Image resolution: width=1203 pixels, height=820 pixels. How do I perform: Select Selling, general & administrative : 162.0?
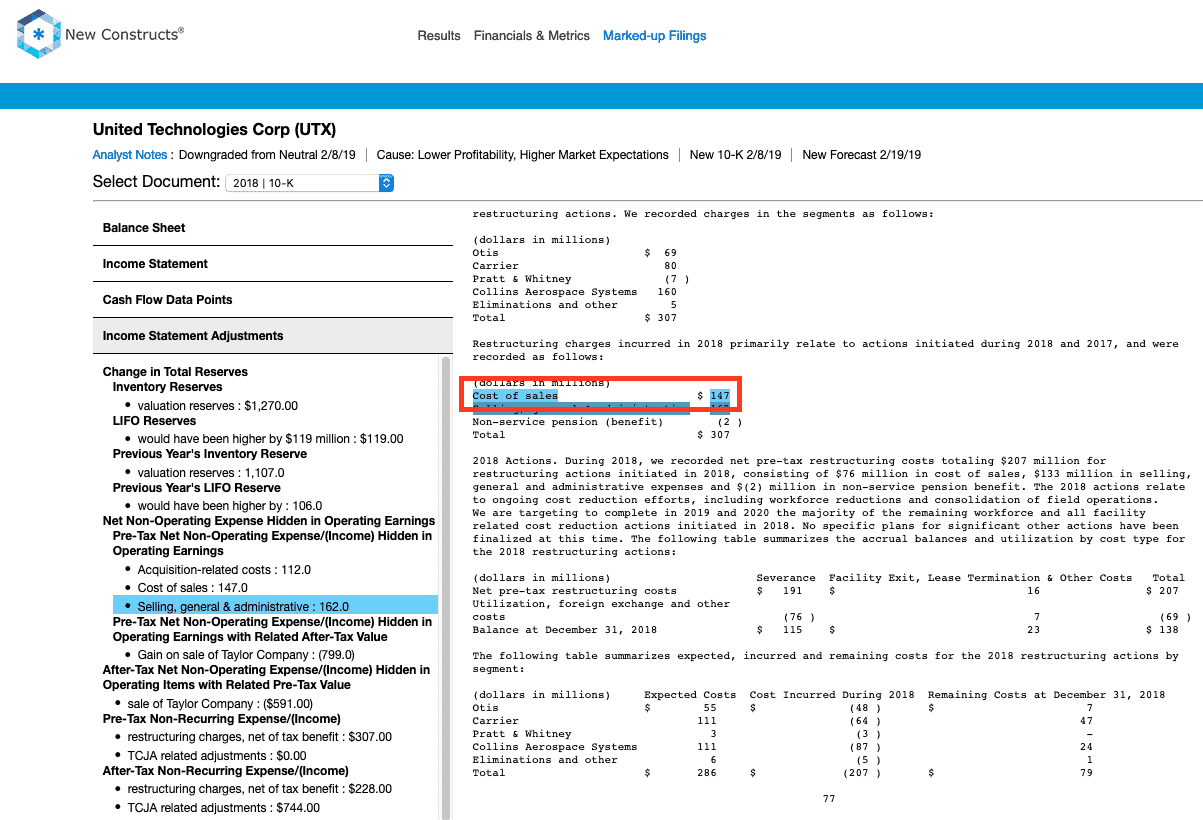tap(275, 606)
